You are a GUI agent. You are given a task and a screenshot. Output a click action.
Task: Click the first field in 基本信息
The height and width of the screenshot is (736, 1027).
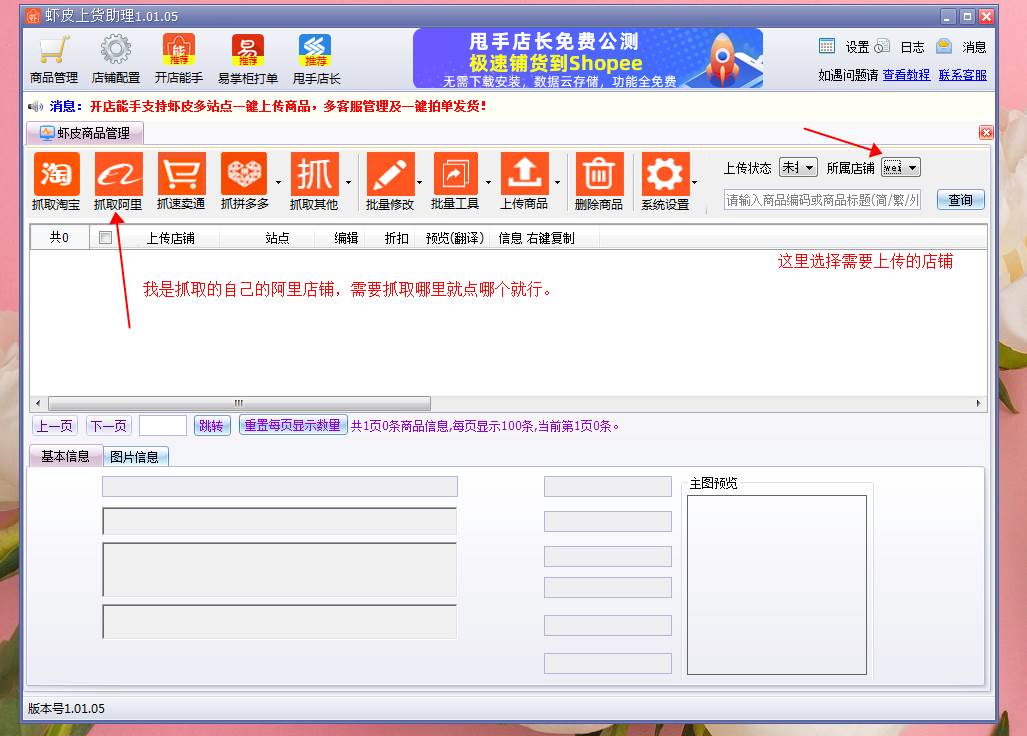(x=280, y=487)
